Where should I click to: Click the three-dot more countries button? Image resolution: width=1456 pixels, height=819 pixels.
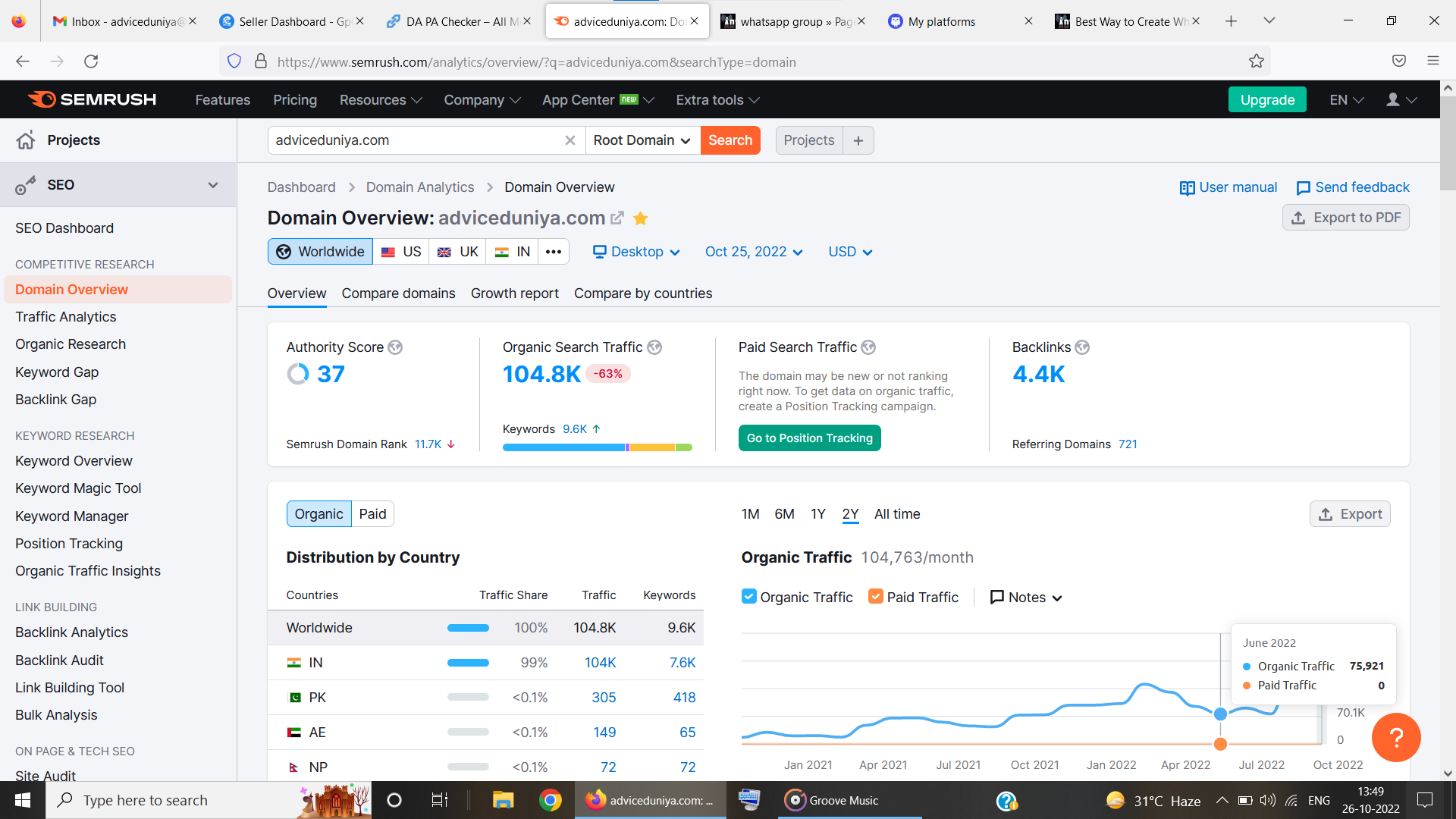coord(554,252)
